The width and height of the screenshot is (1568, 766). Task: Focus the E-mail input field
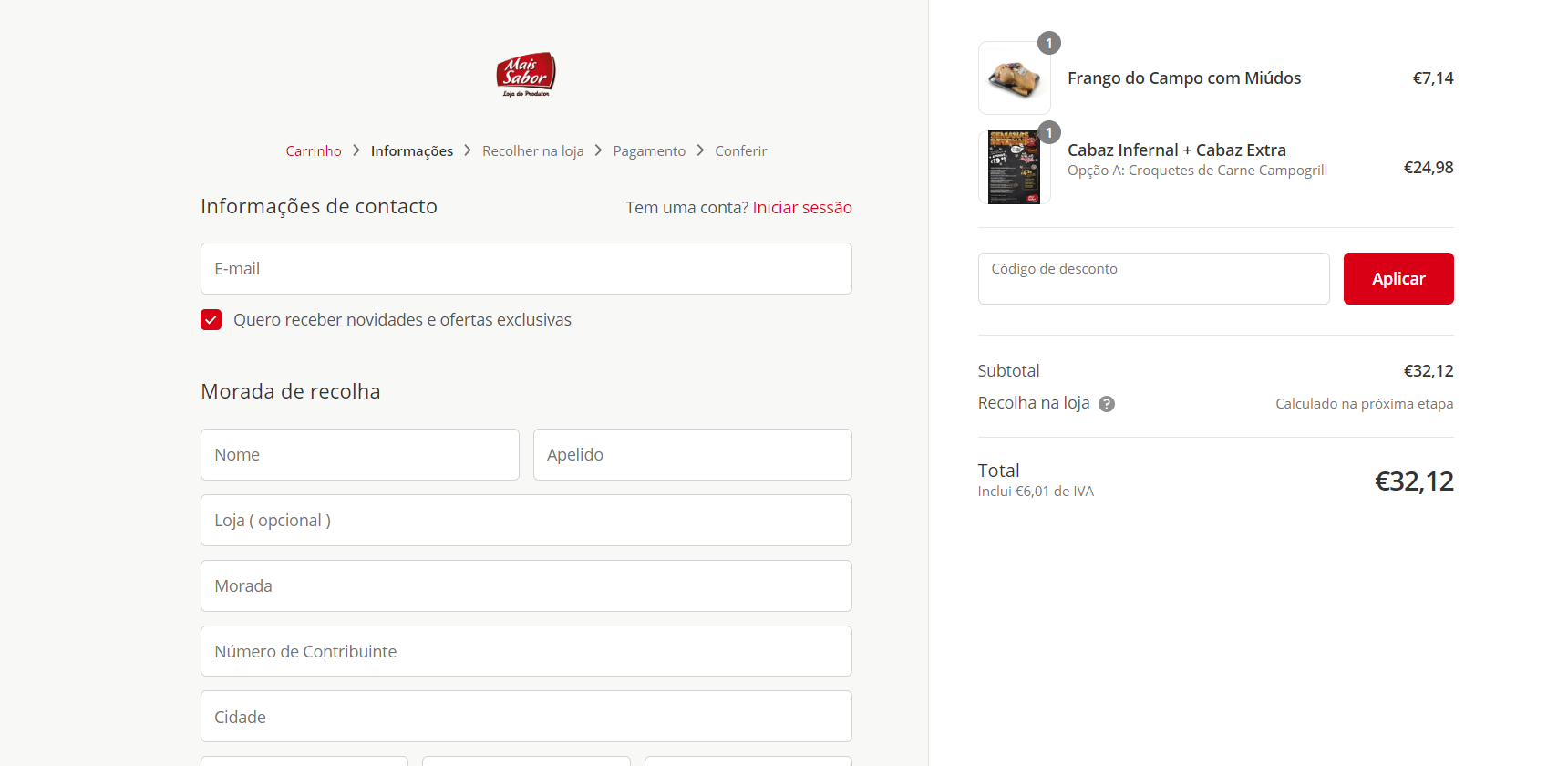click(x=526, y=268)
